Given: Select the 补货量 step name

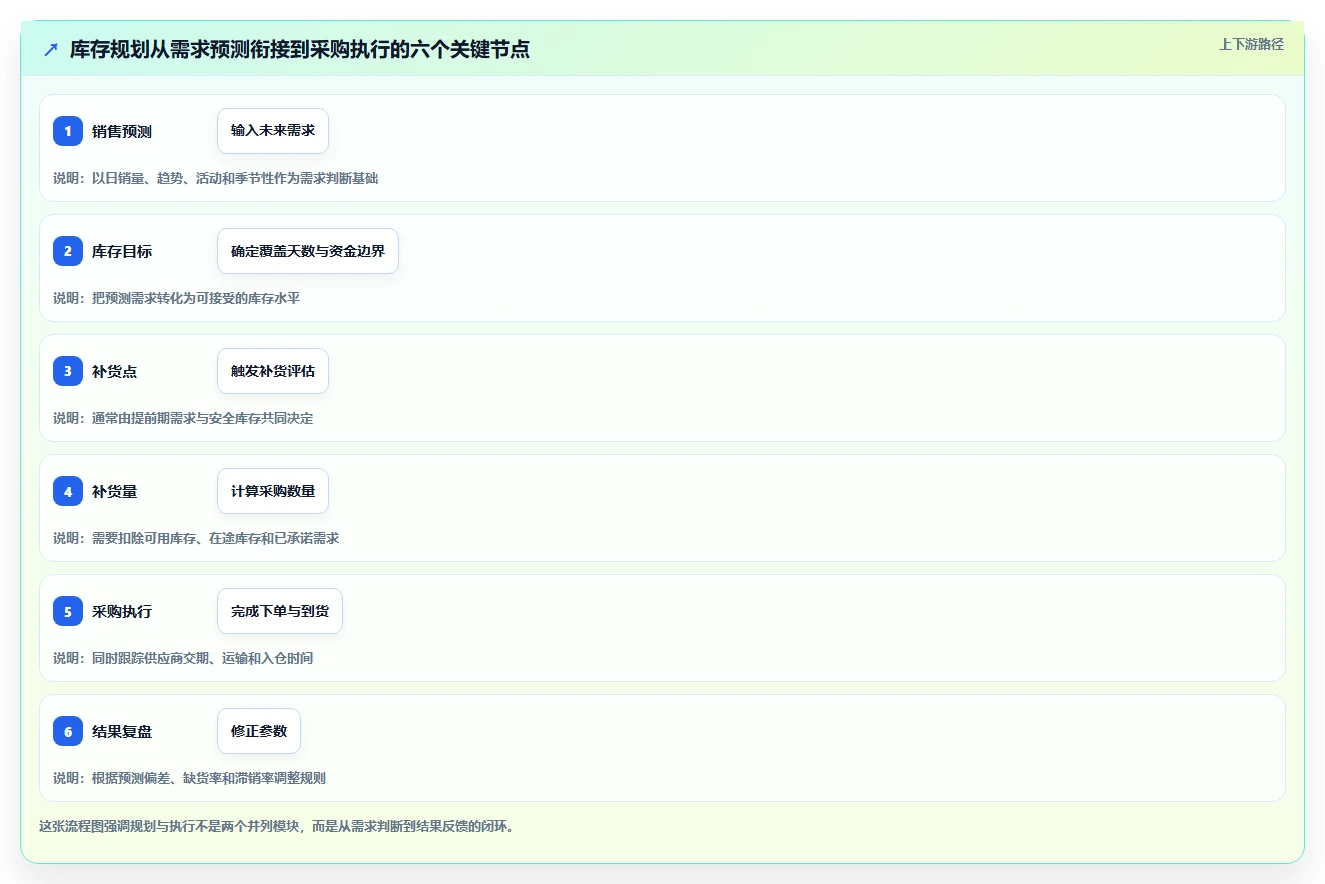Looking at the screenshot, I should pos(115,491).
